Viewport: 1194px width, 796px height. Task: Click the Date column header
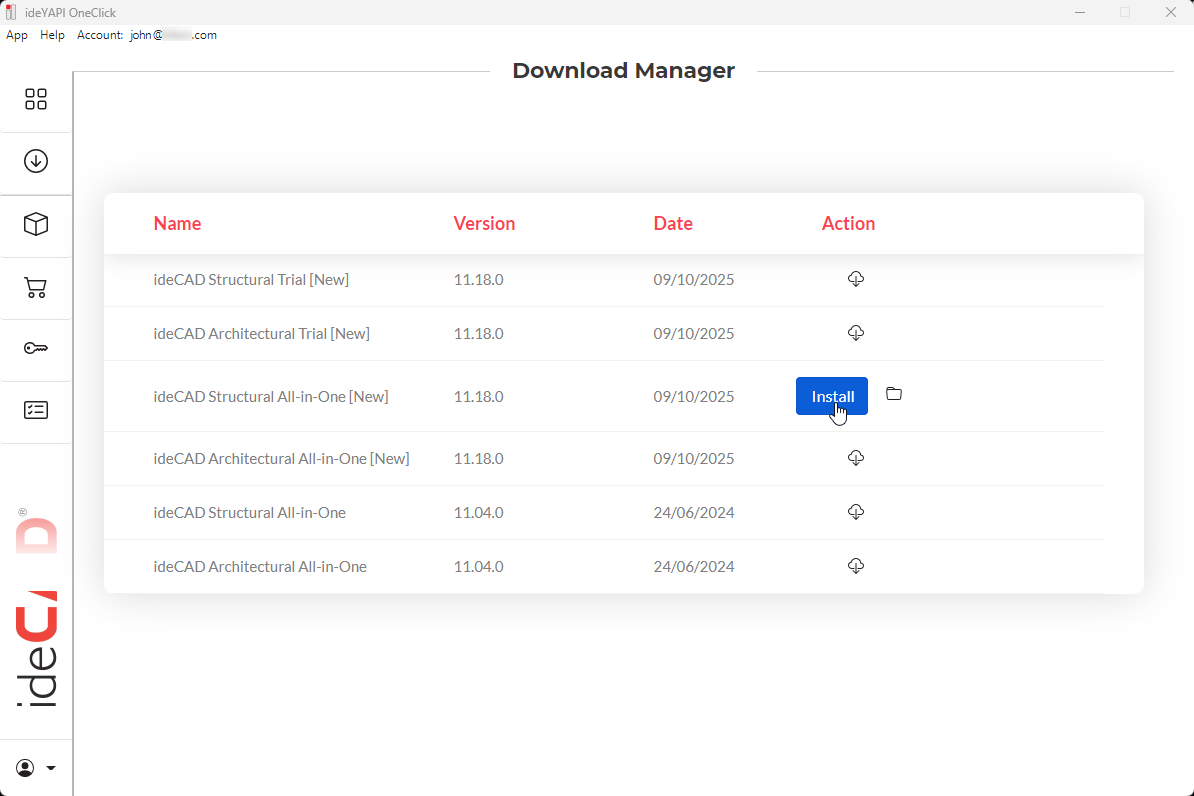673,224
